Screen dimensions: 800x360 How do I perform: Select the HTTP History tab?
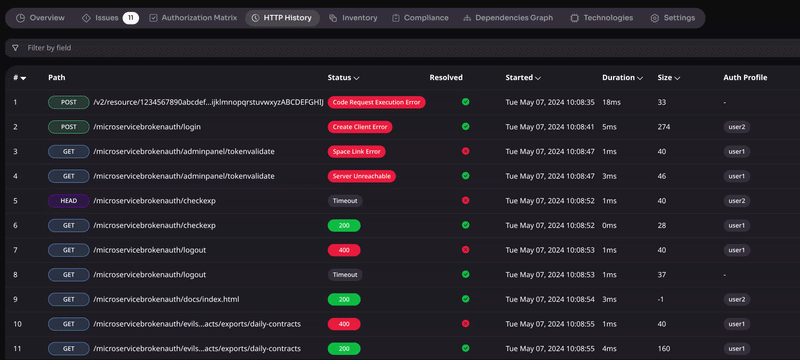[282, 18]
